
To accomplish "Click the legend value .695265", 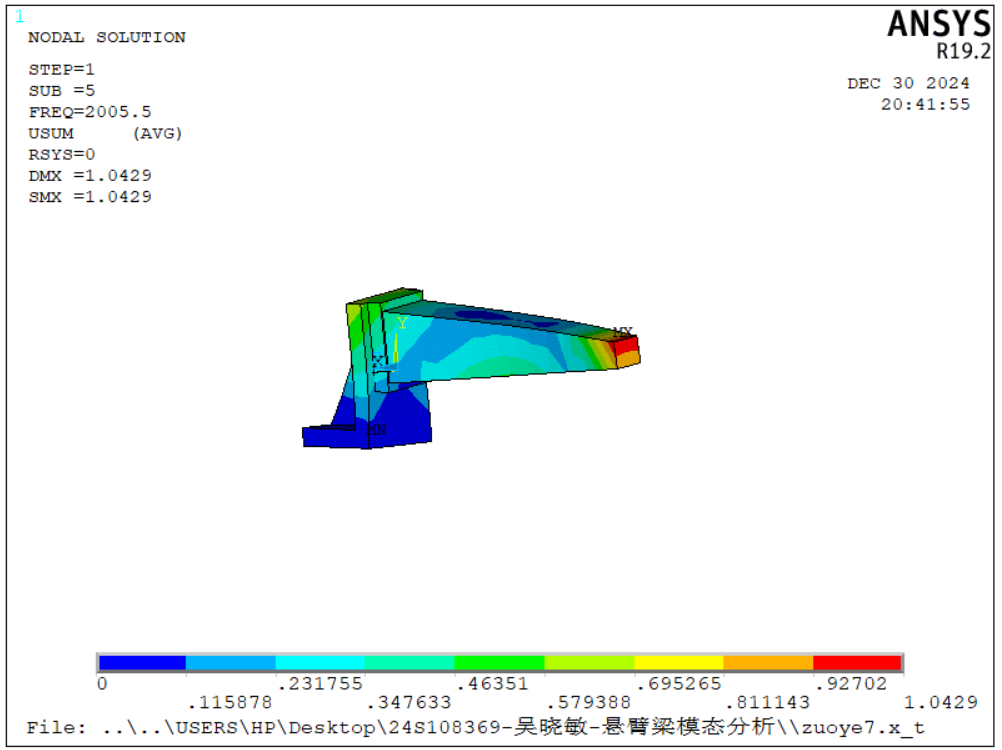I will coord(679,684).
